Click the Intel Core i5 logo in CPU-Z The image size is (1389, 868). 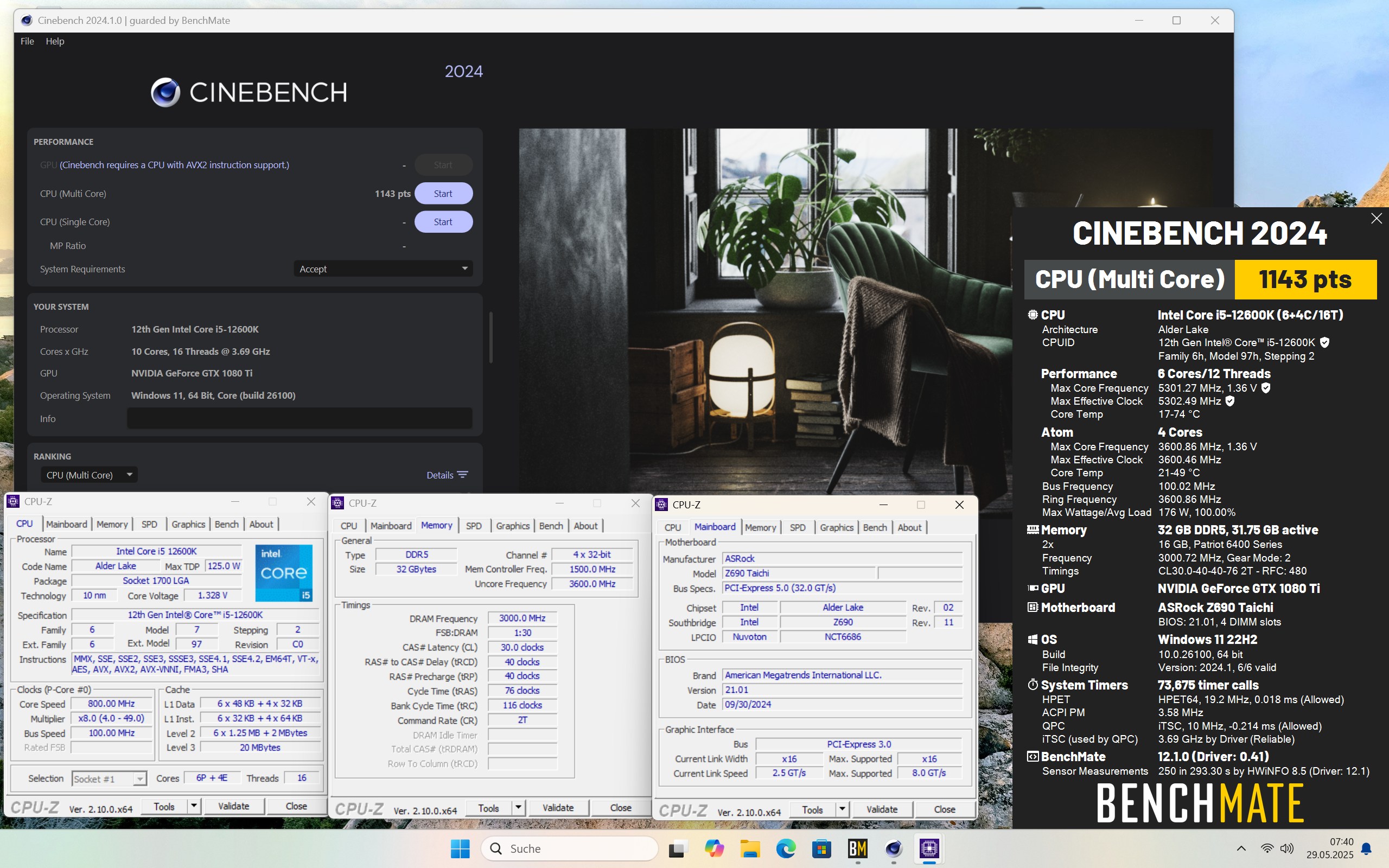pos(284,572)
